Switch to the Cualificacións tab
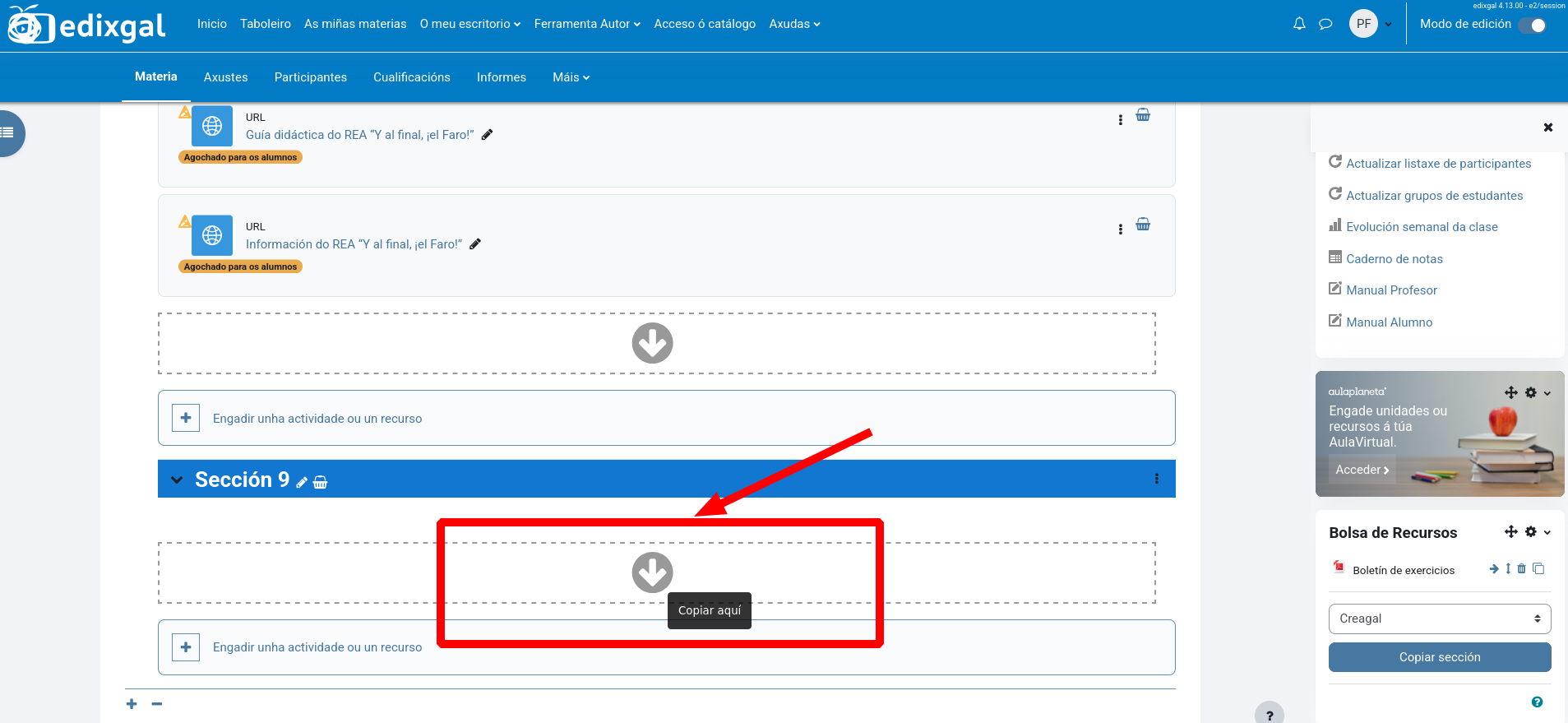The height and width of the screenshot is (723, 1568). [x=411, y=77]
